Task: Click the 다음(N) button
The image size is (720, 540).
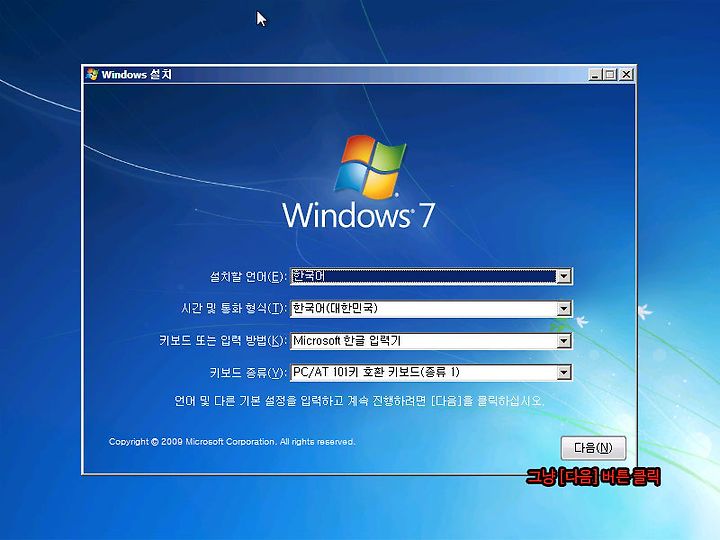Action: click(x=593, y=448)
